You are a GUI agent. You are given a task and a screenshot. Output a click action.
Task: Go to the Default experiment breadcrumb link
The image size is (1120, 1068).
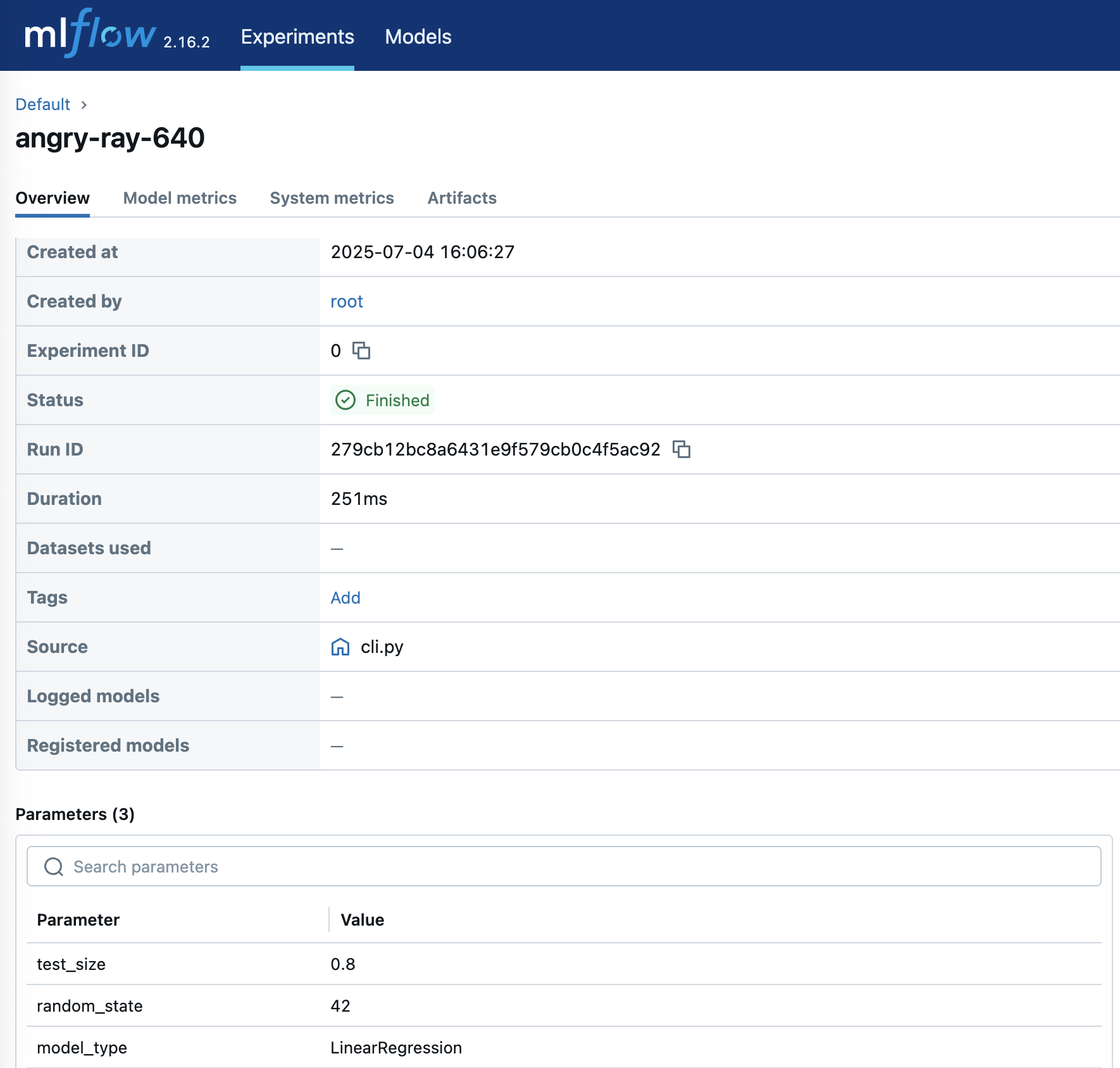[42, 104]
